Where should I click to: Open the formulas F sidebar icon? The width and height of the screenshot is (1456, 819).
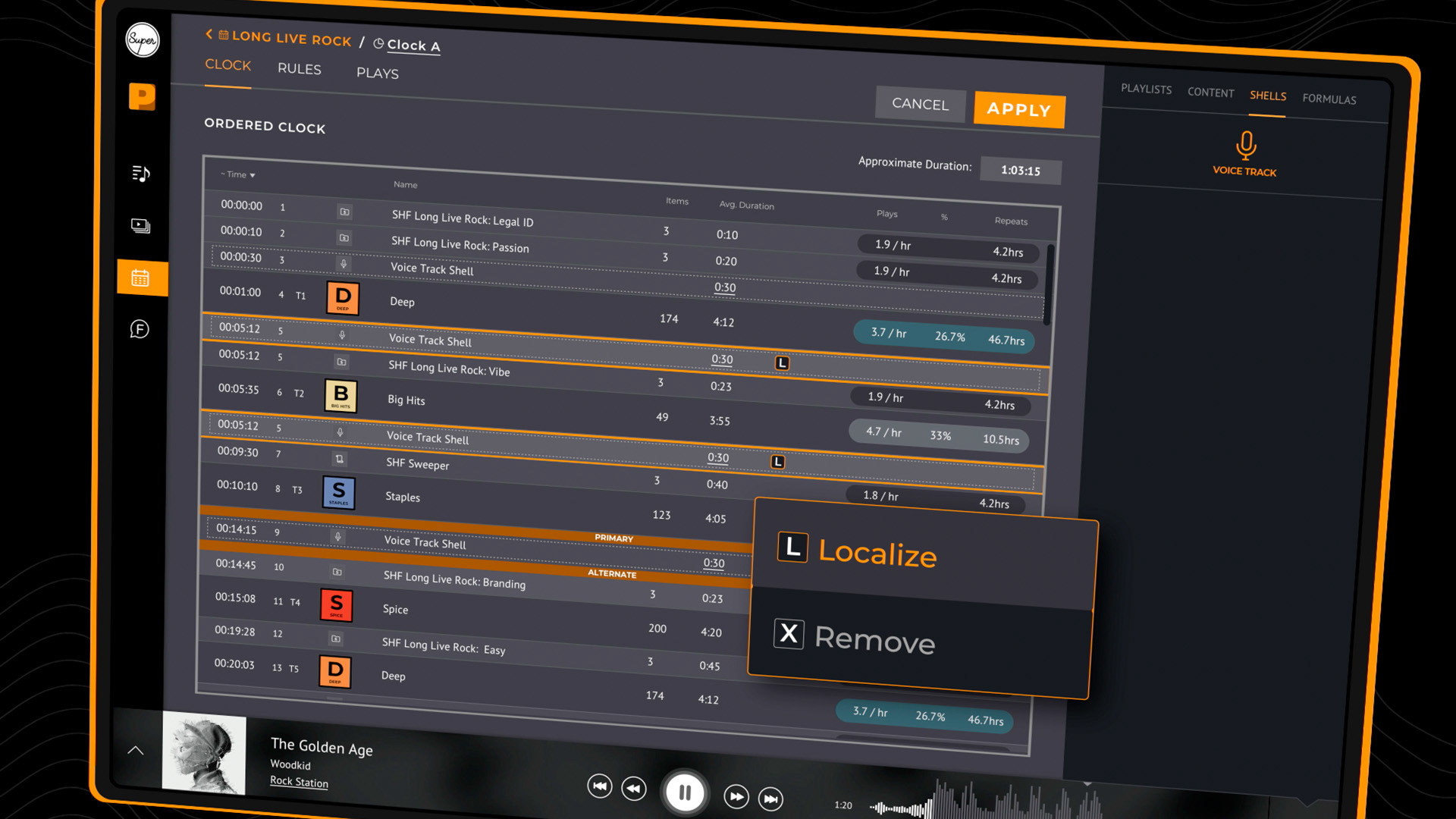tap(140, 329)
